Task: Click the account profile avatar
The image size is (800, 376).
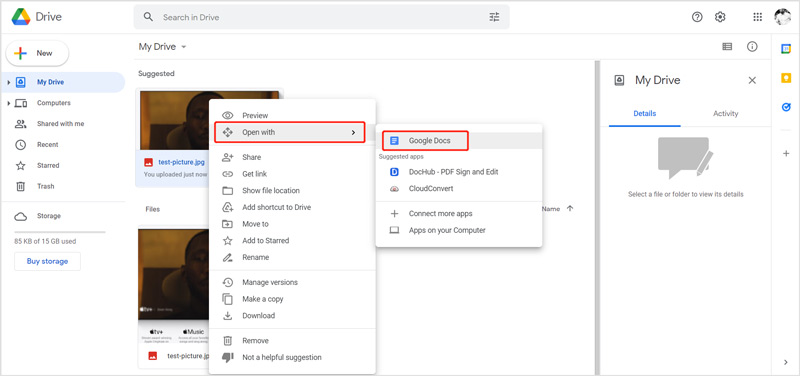Action: pos(782,17)
